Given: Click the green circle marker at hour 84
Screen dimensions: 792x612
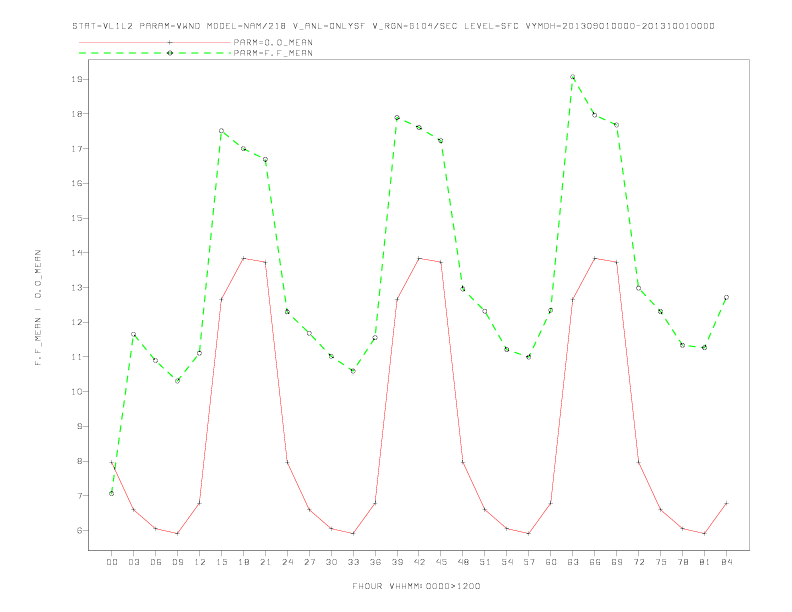Looking at the screenshot, I should pyautogui.click(x=726, y=297).
